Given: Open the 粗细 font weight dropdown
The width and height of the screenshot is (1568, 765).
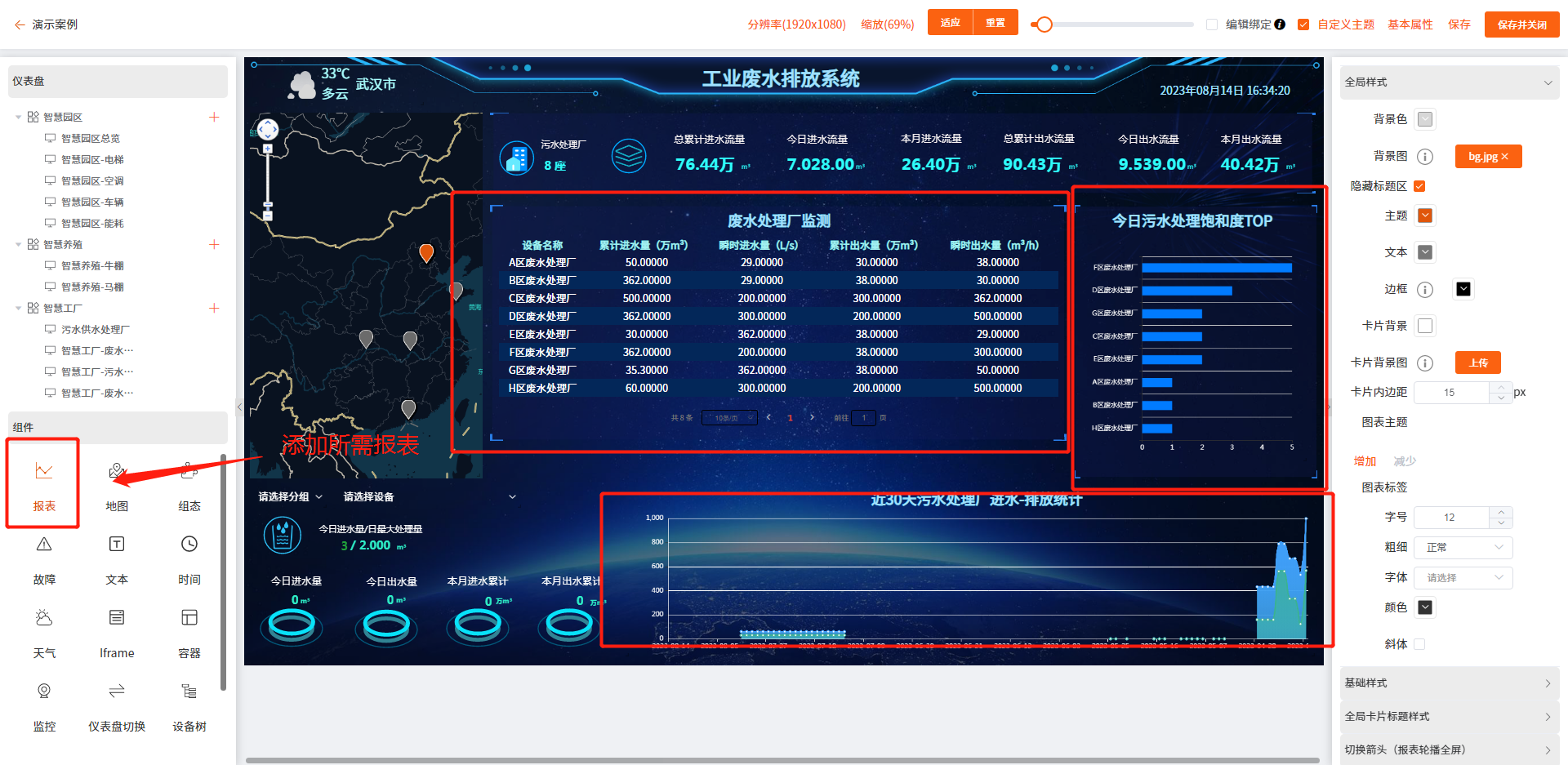Looking at the screenshot, I should coord(1463,547).
